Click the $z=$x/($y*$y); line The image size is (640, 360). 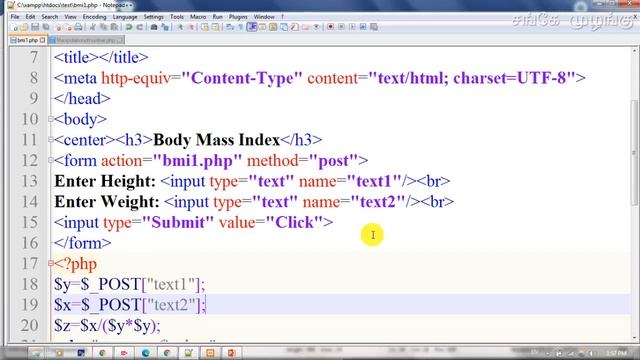pyautogui.click(x=107, y=326)
